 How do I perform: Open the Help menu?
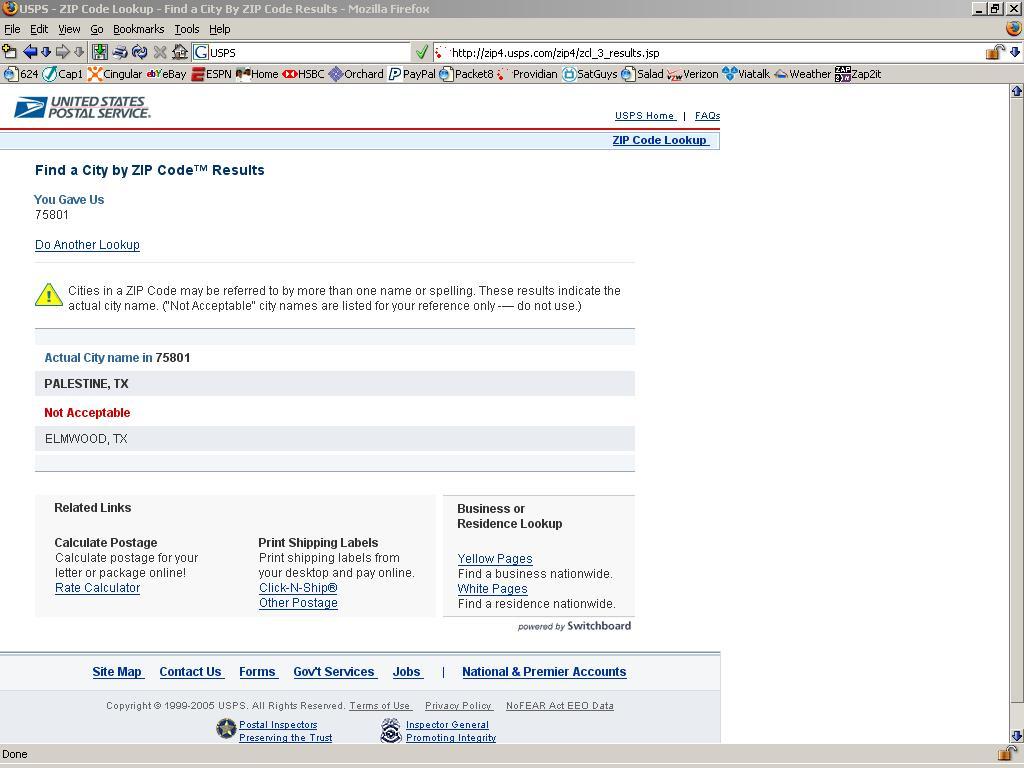tap(220, 29)
